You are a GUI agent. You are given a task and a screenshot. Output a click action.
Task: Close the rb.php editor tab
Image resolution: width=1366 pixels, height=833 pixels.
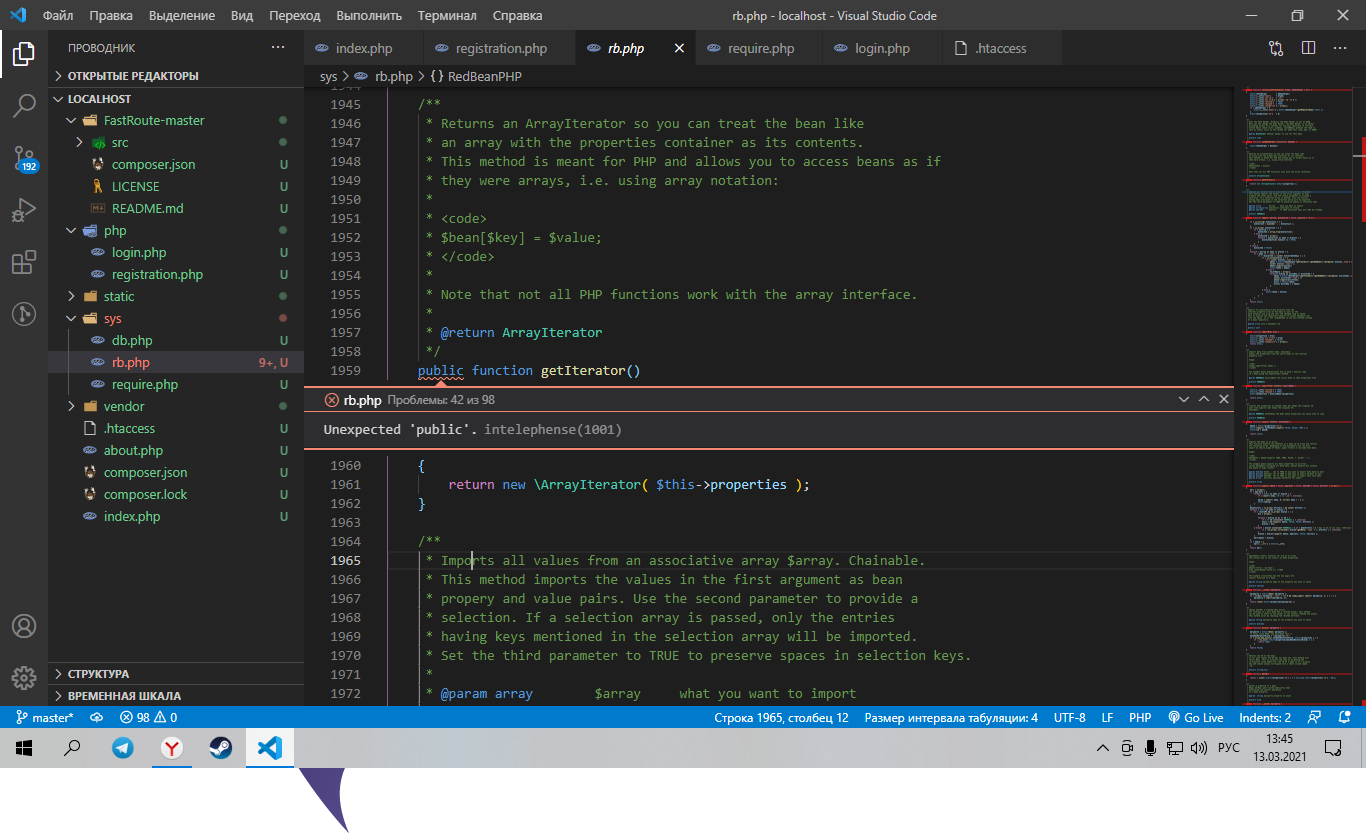pyautogui.click(x=679, y=48)
